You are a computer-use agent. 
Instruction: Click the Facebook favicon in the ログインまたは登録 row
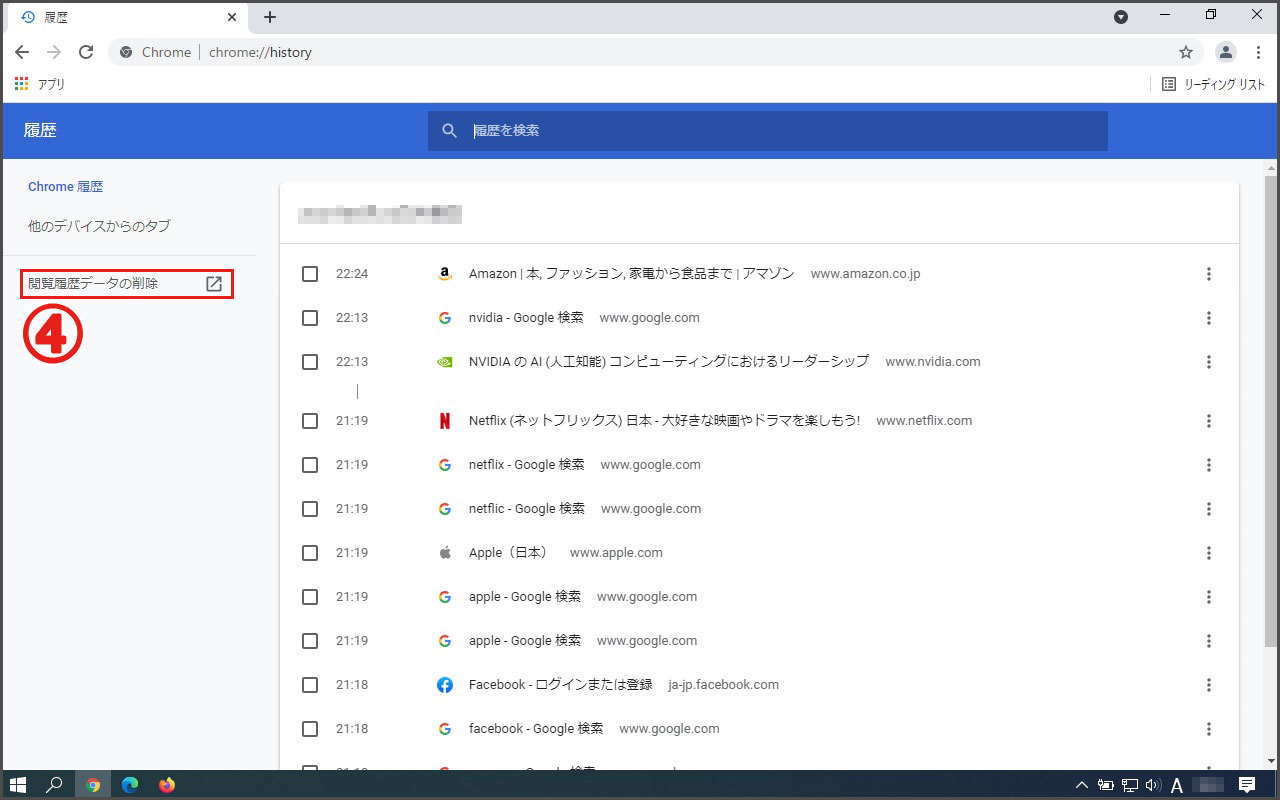445,685
